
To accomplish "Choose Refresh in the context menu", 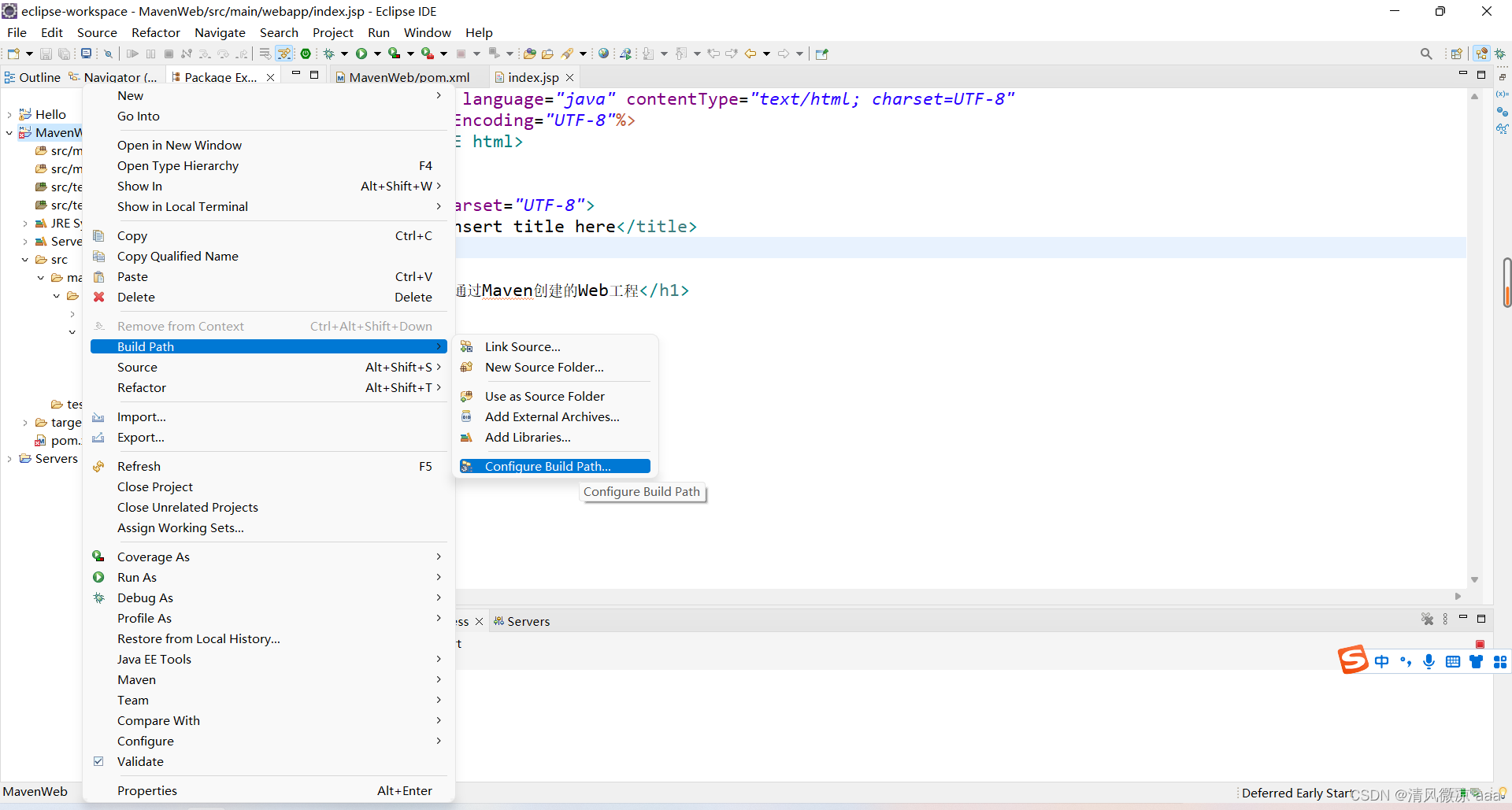I will coord(269,466).
